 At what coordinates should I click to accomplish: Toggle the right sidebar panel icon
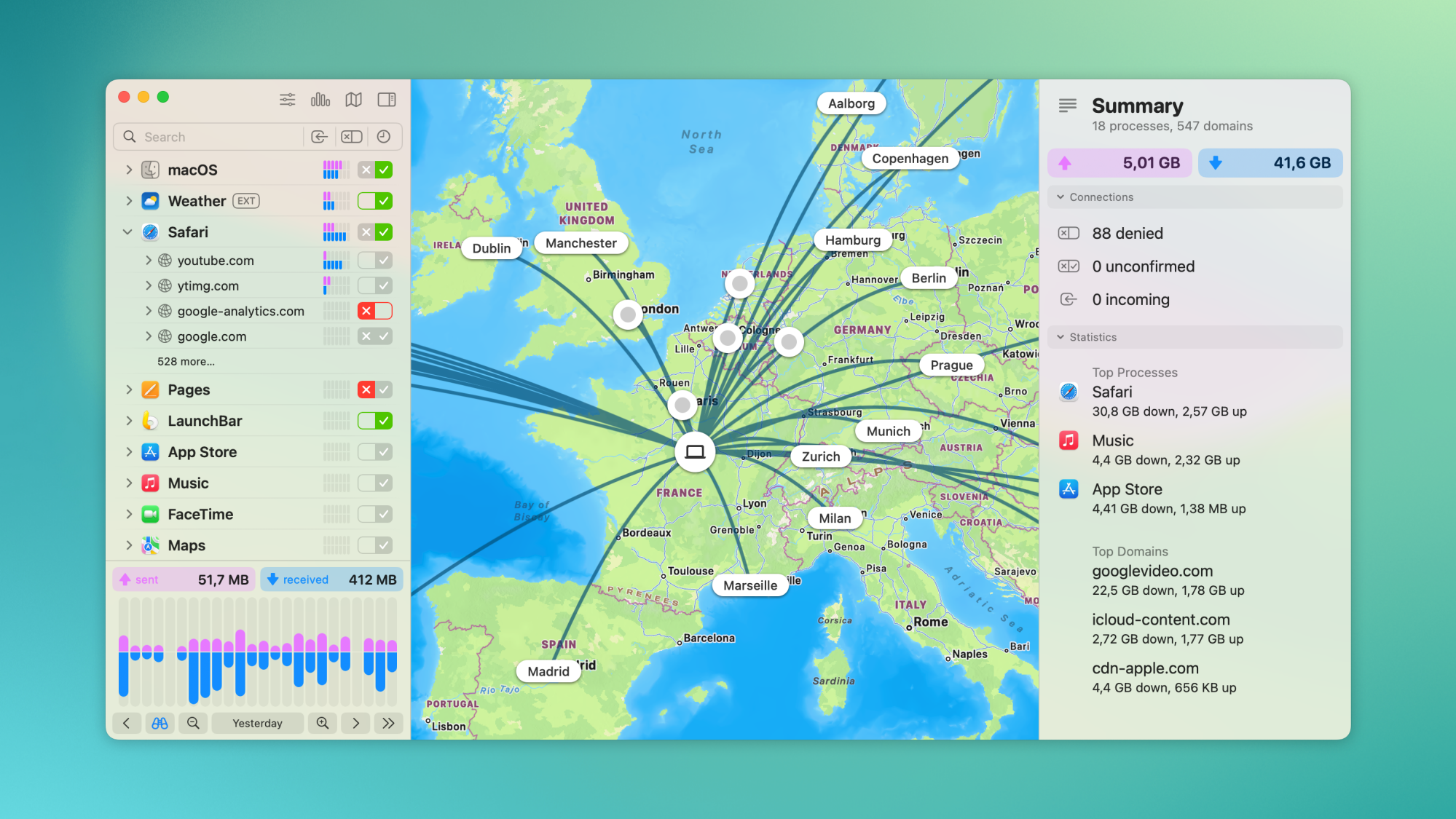point(387,99)
